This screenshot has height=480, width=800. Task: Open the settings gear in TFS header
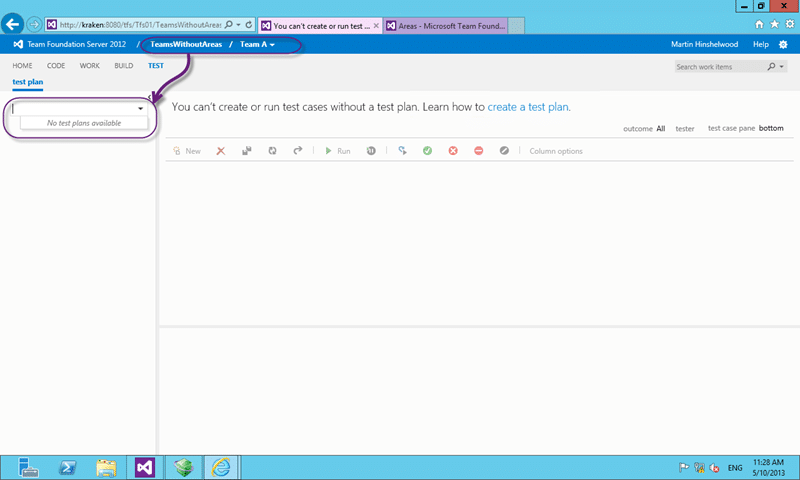[x=783, y=45]
